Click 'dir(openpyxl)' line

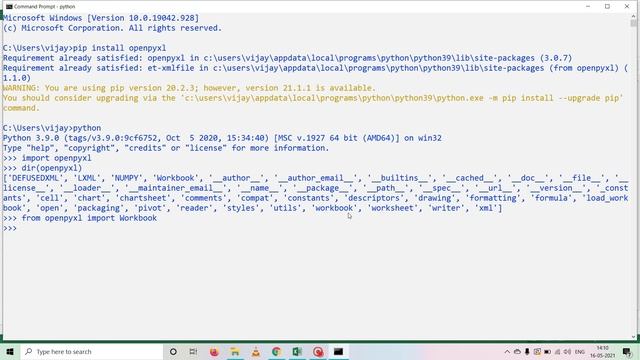point(42,168)
